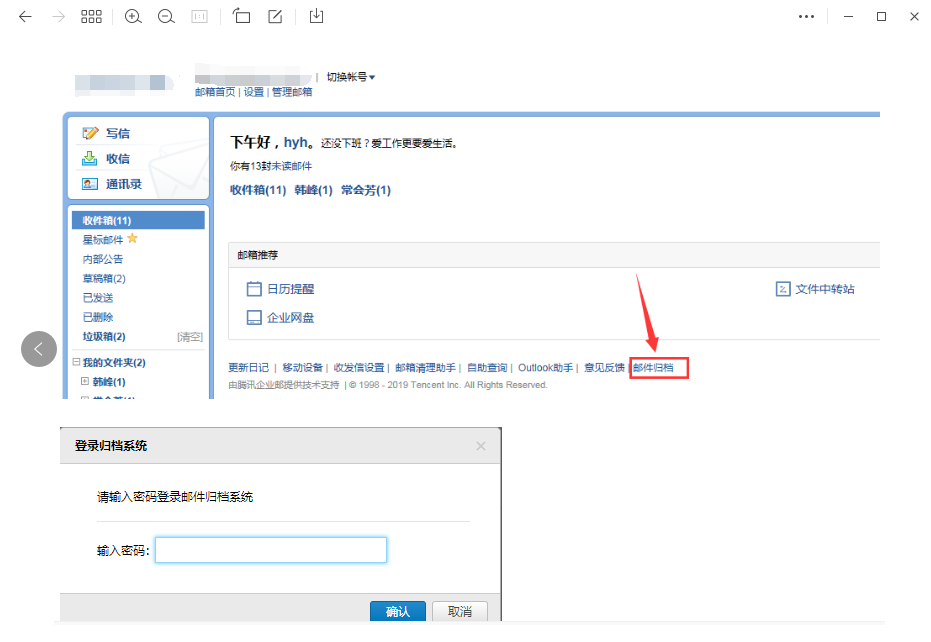The image size is (931, 642).
Task: Open 意见反馈 footer link
Action: [x=604, y=368]
